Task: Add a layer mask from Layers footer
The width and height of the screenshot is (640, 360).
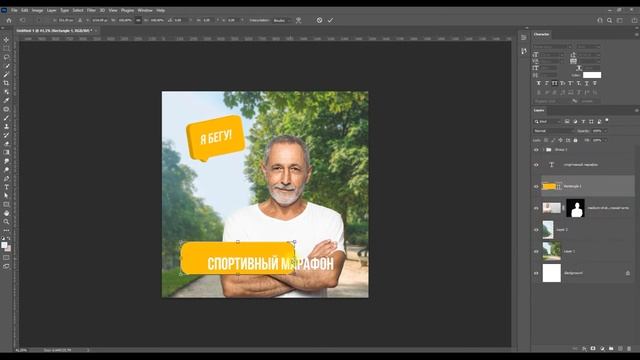Action: click(593, 349)
